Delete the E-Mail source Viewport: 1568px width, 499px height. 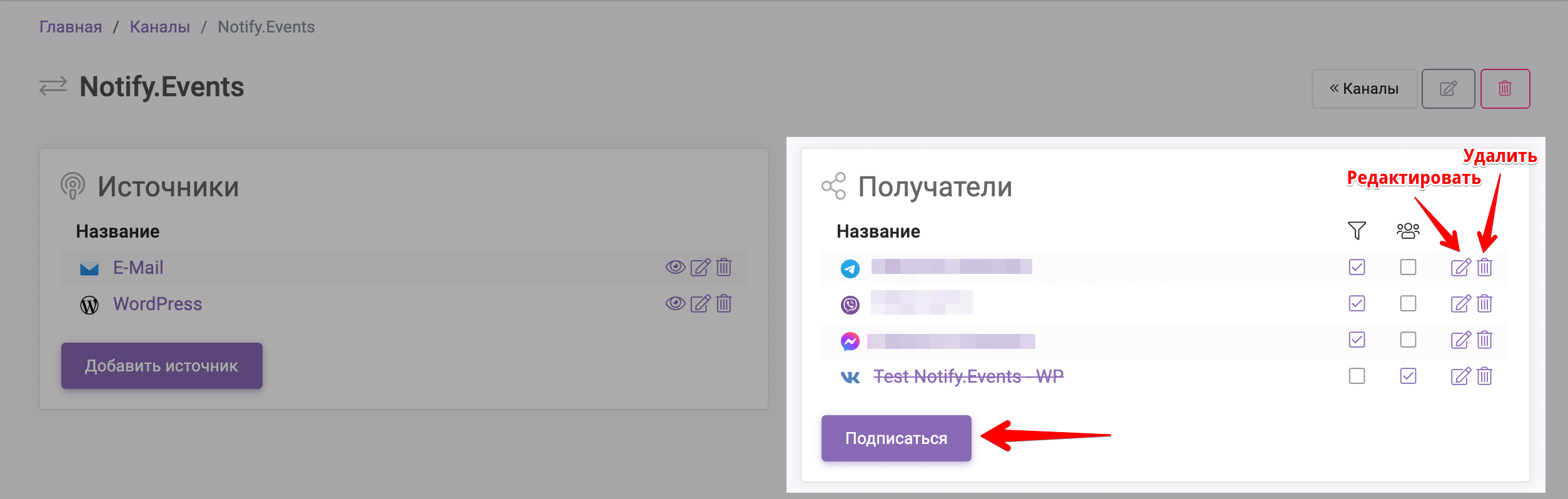click(724, 267)
